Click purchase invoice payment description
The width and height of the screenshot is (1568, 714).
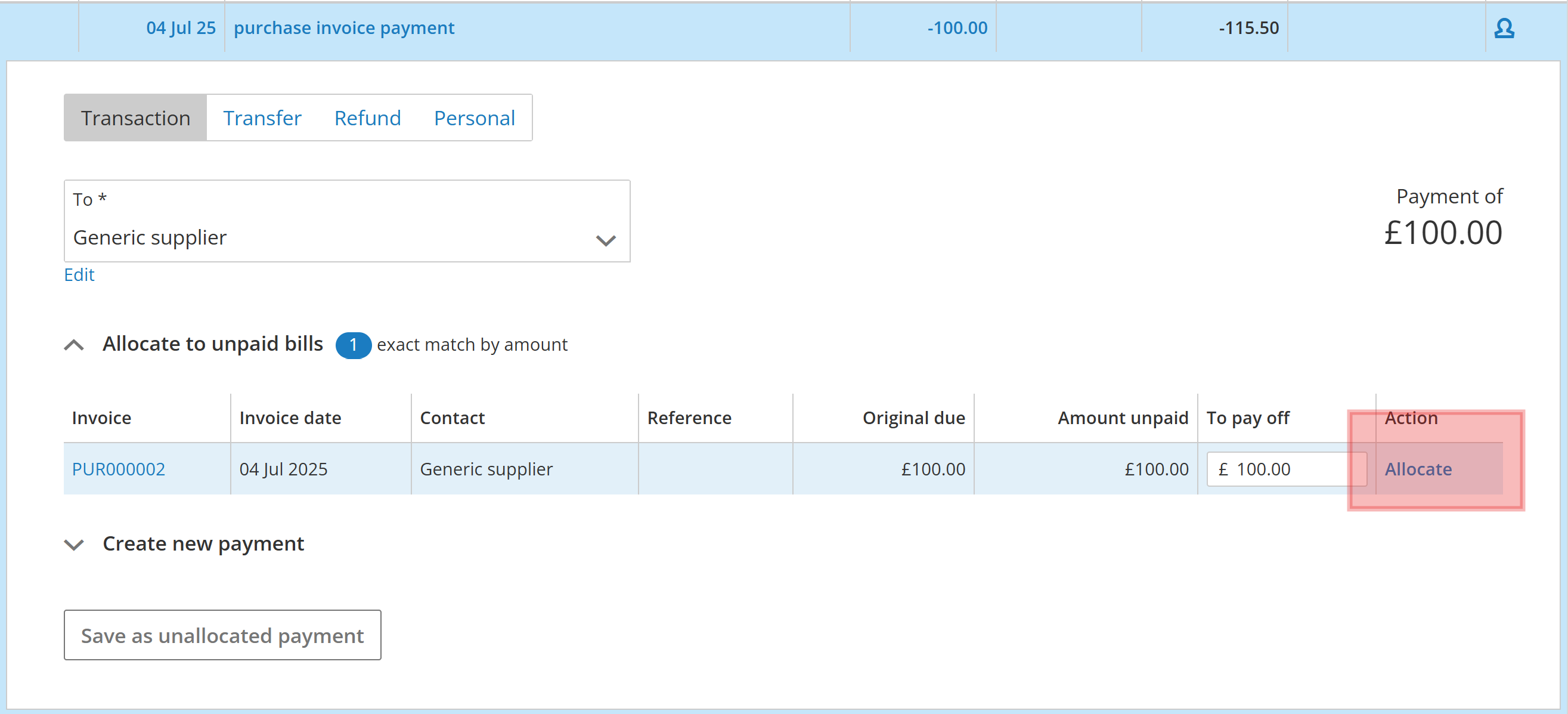tap(344, 28)
